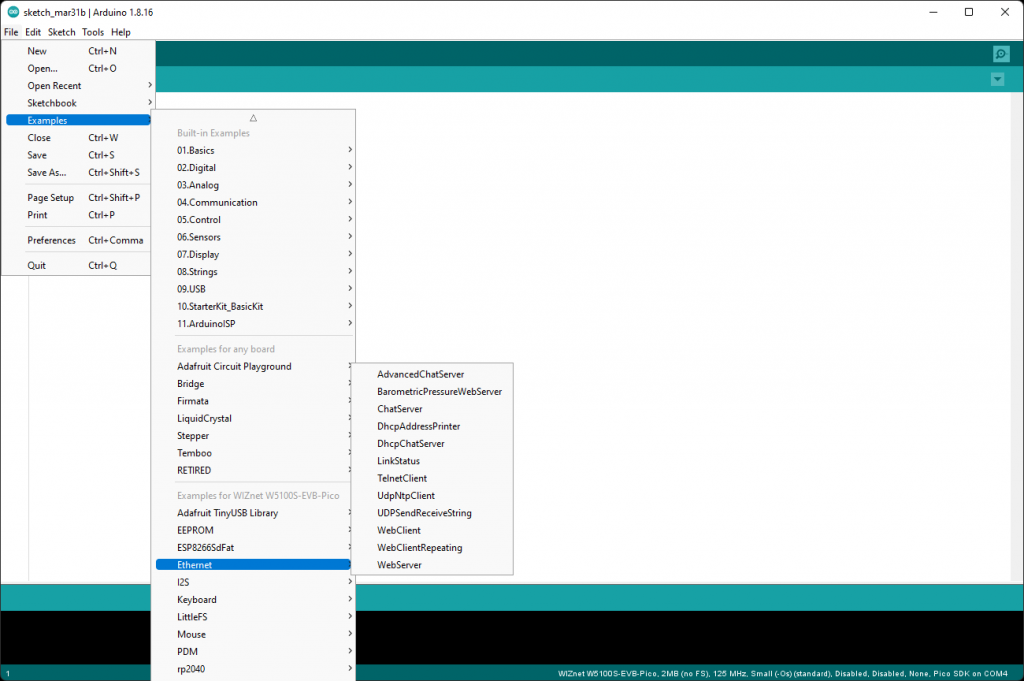This screenshot has width=1024, height=681.
Task: Open the Tools menu
Action: pos(93,32)
